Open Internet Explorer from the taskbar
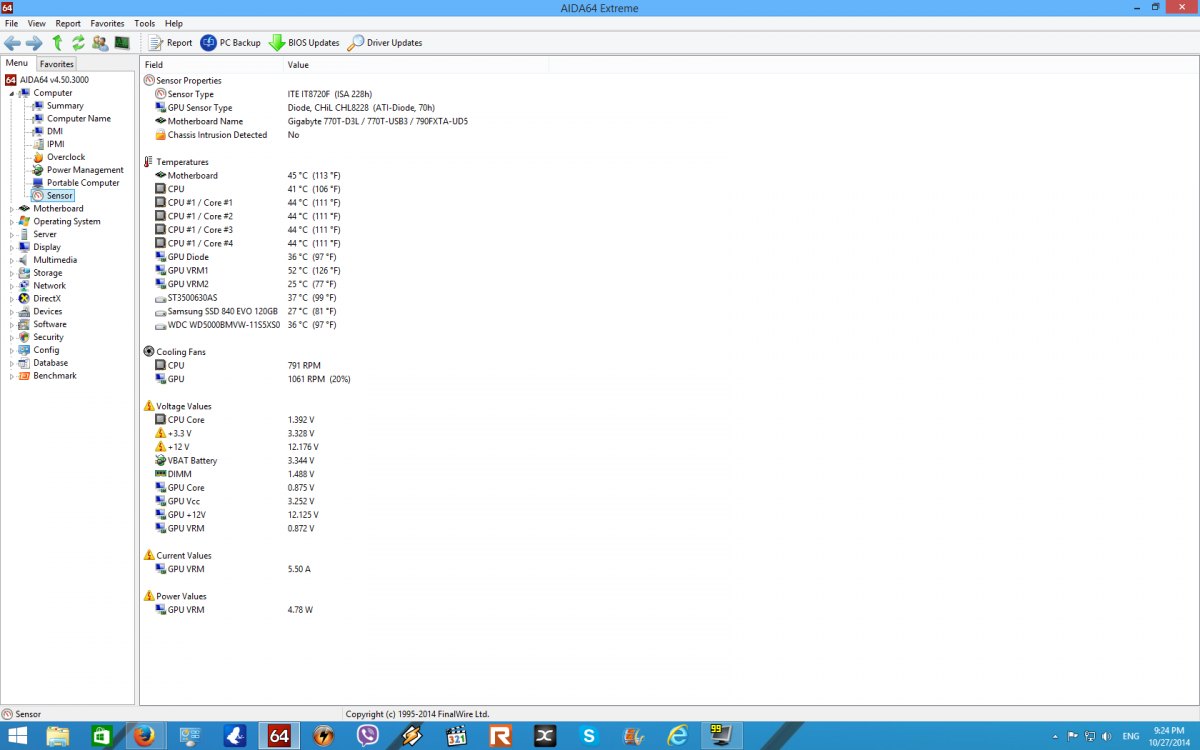The height and width of the screenshot is (750, 1200). tap(677, 736)
